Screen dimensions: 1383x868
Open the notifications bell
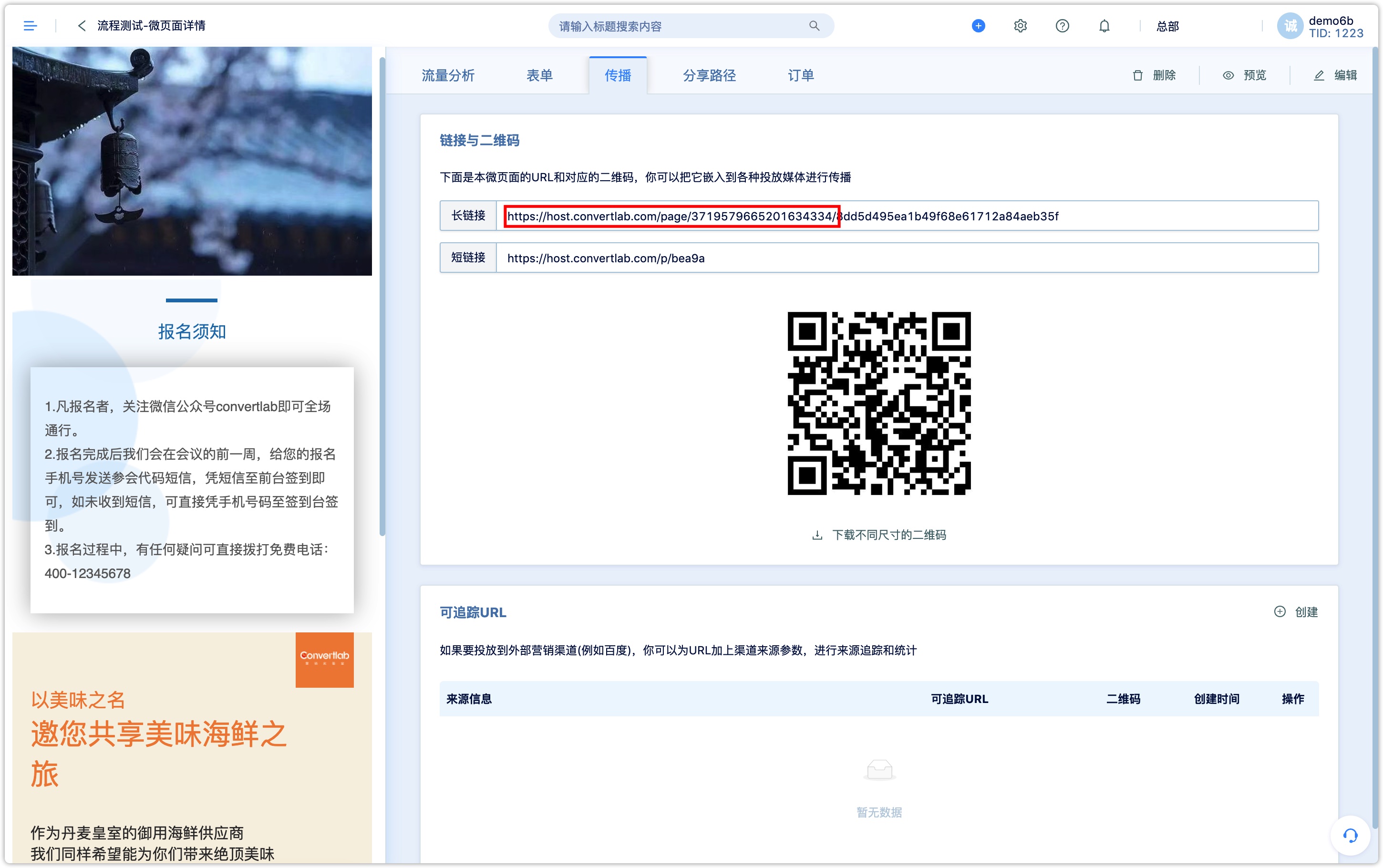[x=1104, y=26]
